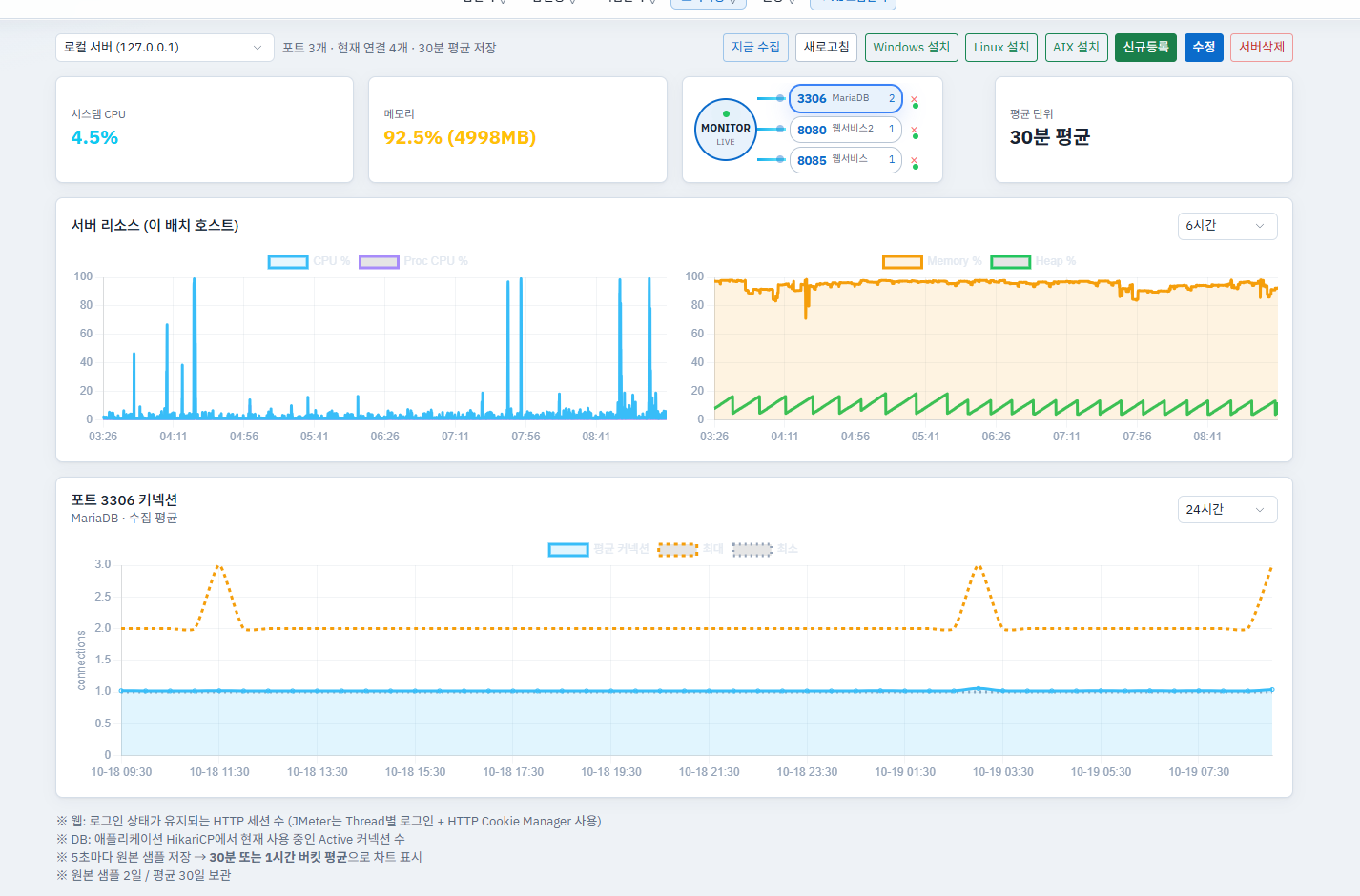Image resolution: width=1360 pixels, height=896 pixels.
Task: Click the blue 수정 button
Action: tap(1204, 48)
